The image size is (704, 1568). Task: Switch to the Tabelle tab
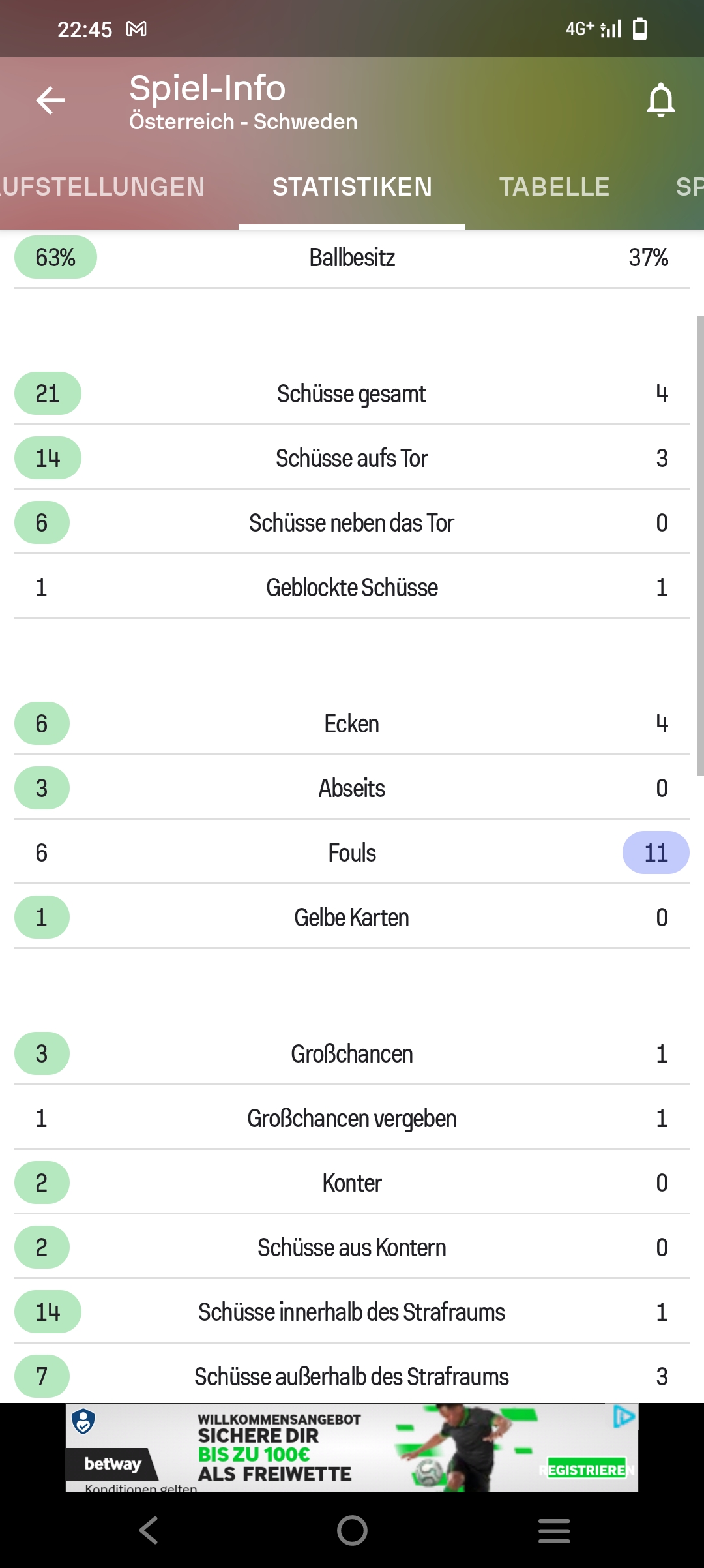click(554, 187)
